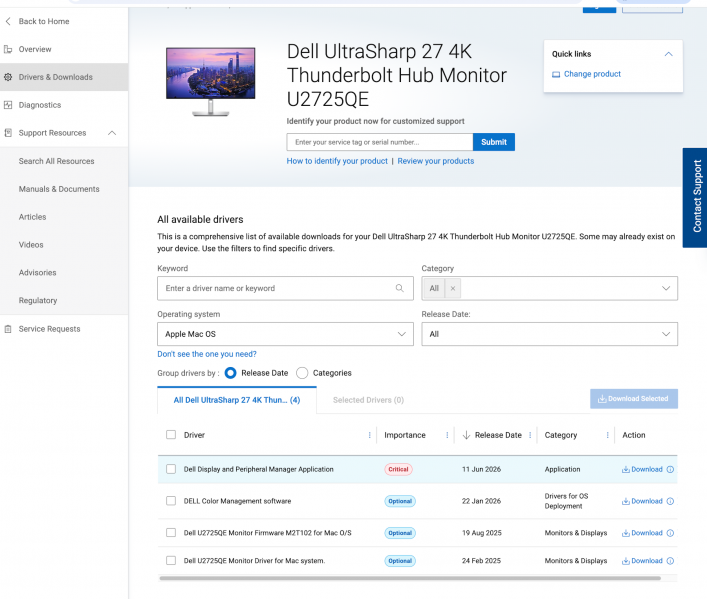Show info for DELL Color Management software
The image size is (707, 599).
click(670, 502)
